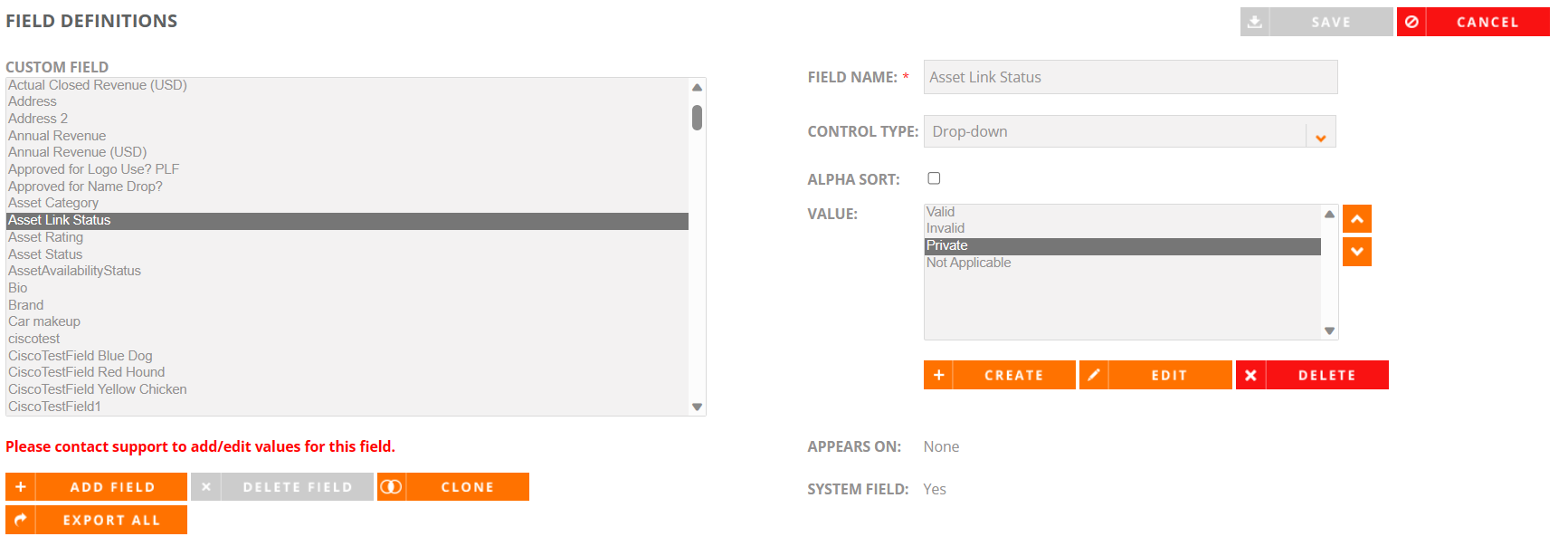Screen dimensions: 1568x546
Task: Click the Clone overlapping circles icon
Action: [x=392, y=487]
